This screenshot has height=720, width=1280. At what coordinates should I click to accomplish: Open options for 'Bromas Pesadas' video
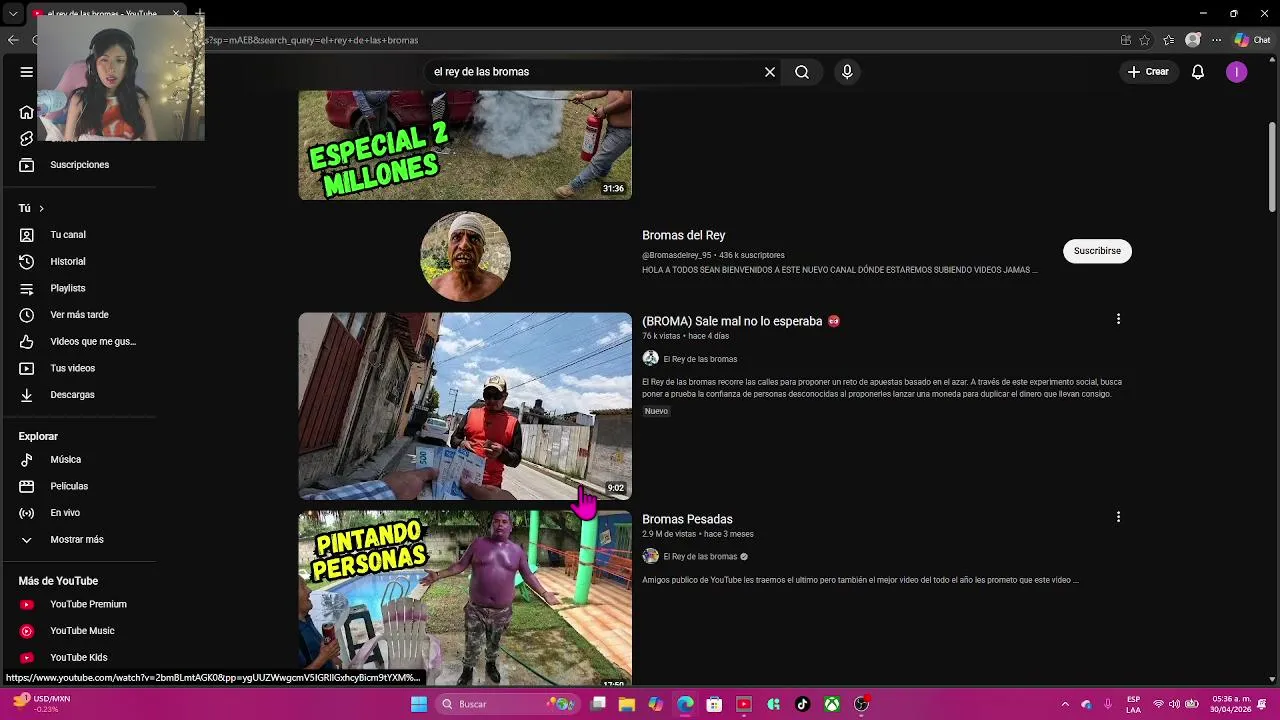point(1118,517)
